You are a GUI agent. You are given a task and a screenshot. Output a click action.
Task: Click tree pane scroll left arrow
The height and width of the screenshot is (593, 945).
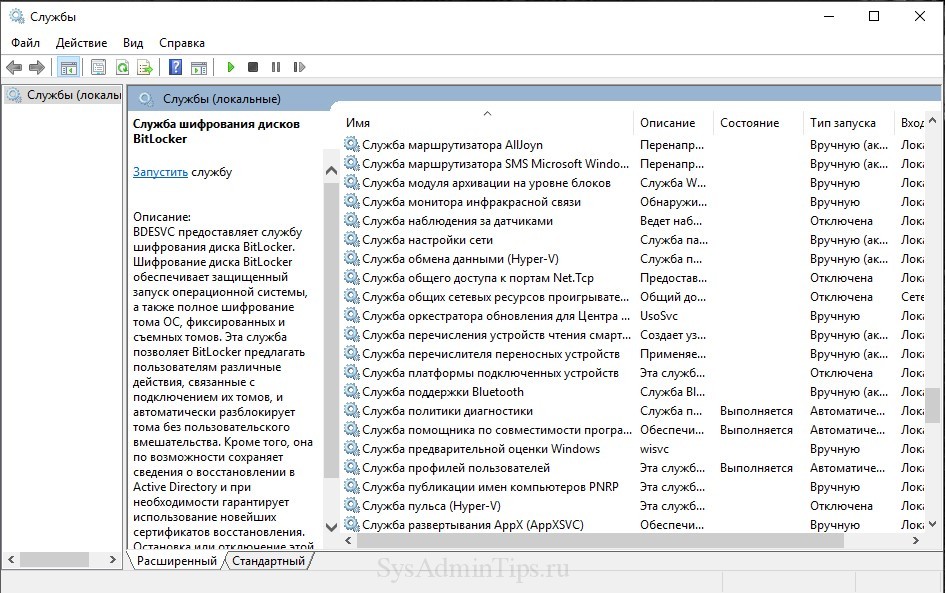click(x=11, y=560)
